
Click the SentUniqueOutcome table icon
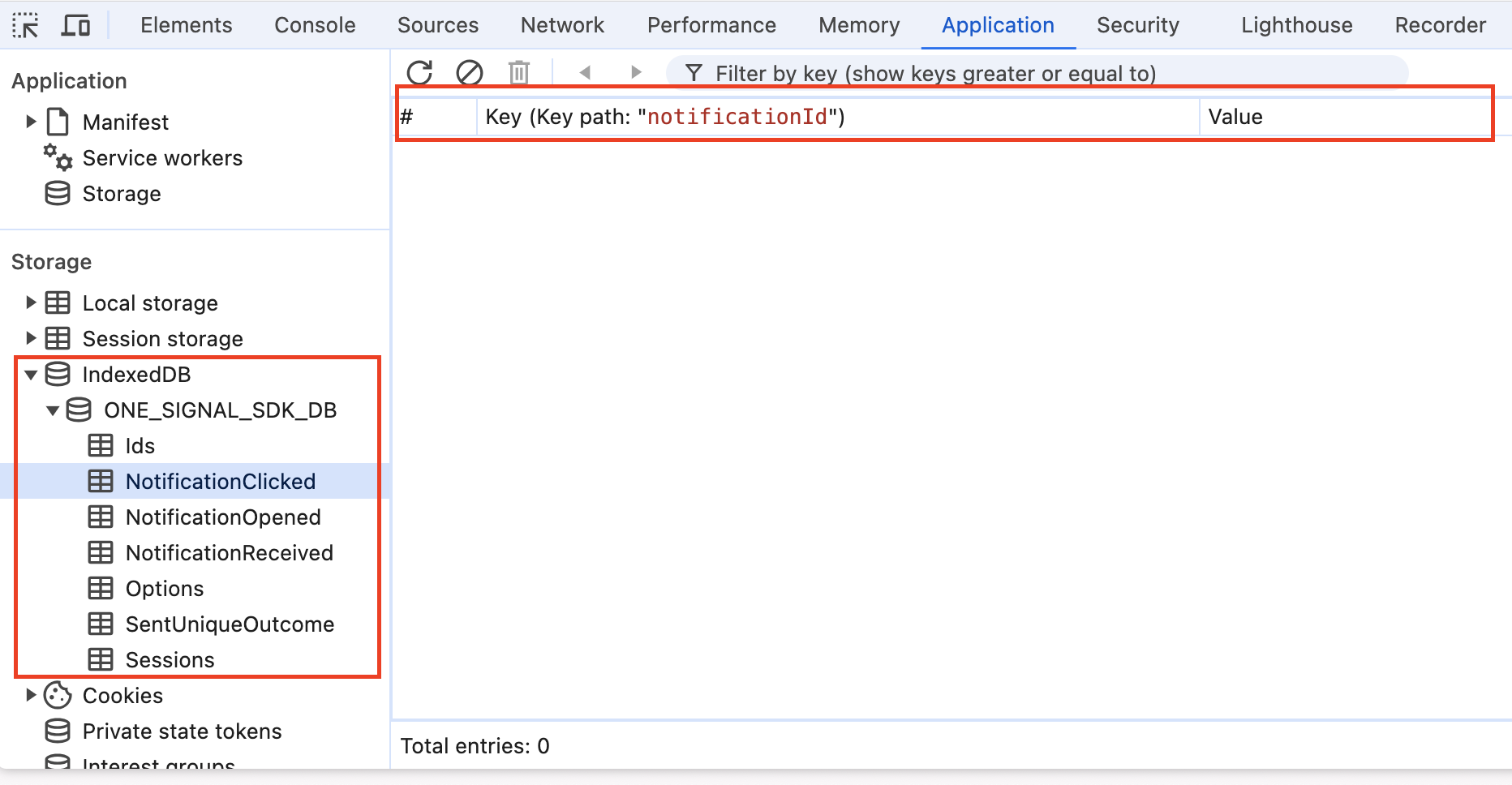pyautogui.click(x=101, y=624)
